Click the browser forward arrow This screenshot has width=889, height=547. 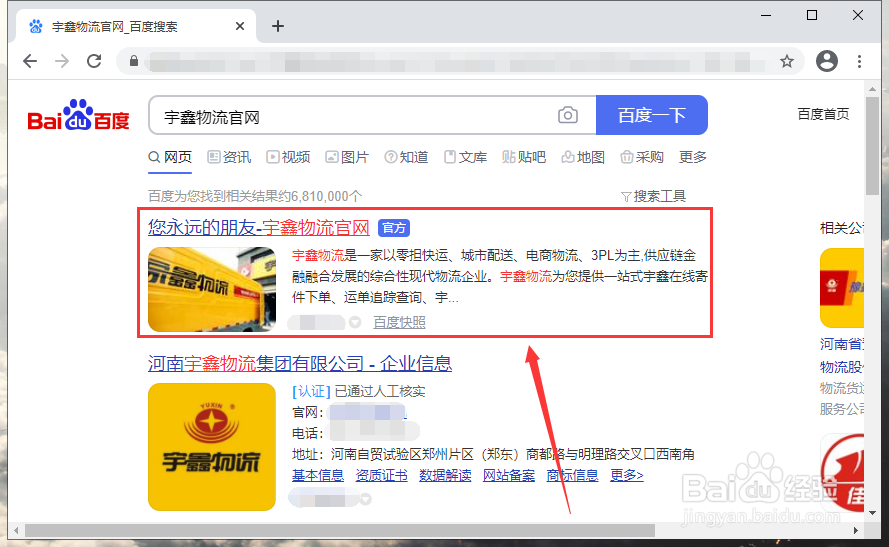[62, 61]
